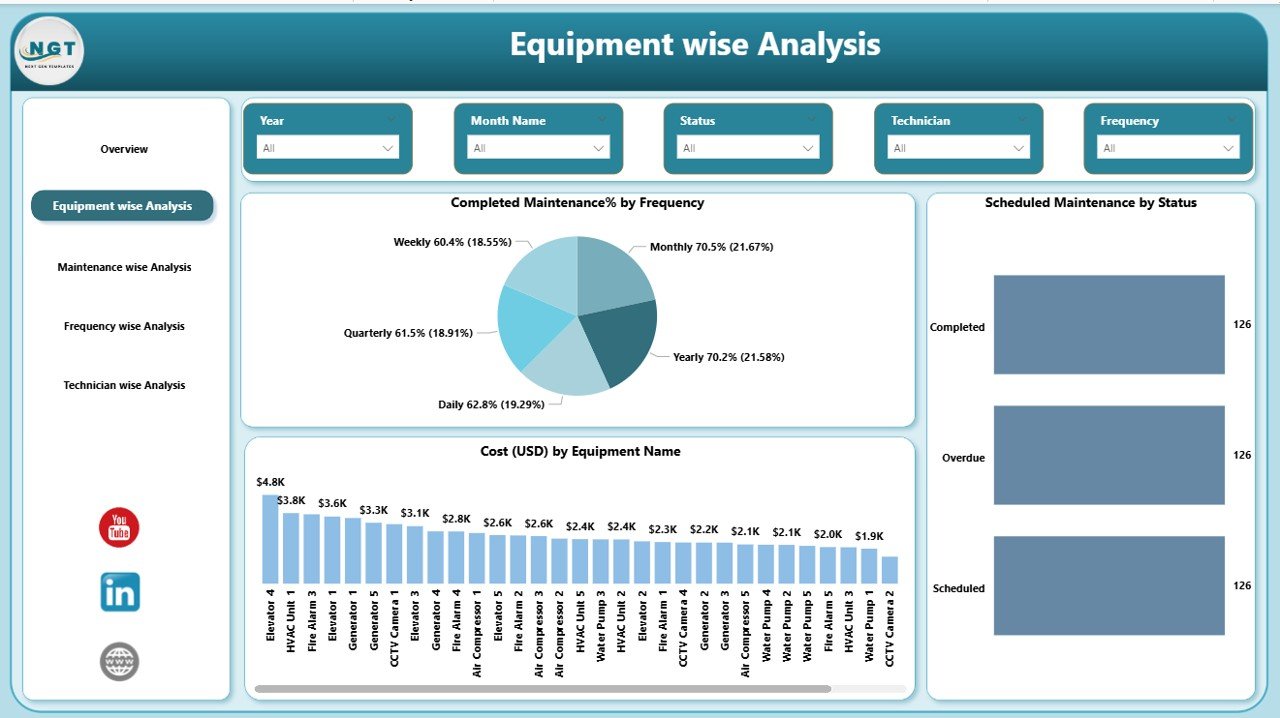Open the Technician wise Analysis page
The width and height of the screenshot is (1280, 718).
coord(124,385)
